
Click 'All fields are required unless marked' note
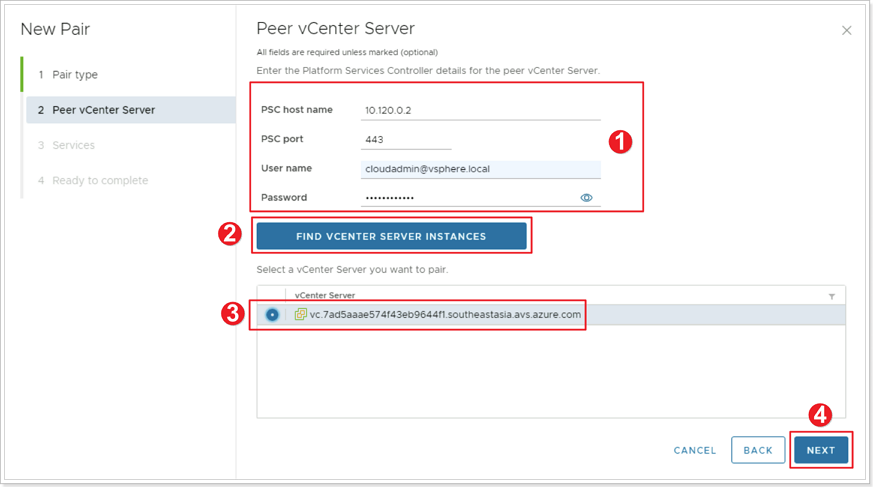(347, 52)
